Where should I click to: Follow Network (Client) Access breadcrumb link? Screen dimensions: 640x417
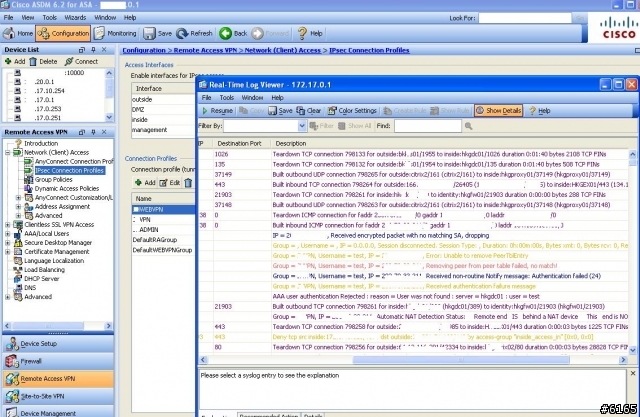click(x=283, y=50)
